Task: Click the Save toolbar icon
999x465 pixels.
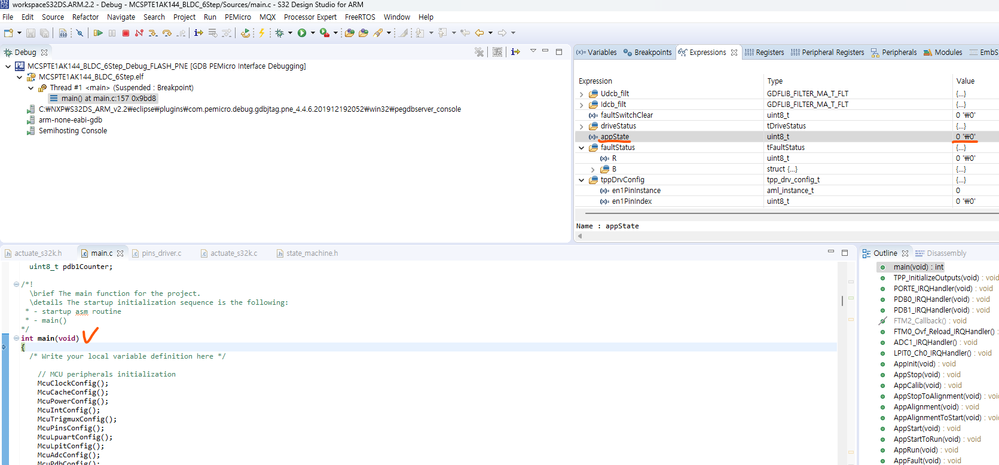Action: click(x=31, y=32)
